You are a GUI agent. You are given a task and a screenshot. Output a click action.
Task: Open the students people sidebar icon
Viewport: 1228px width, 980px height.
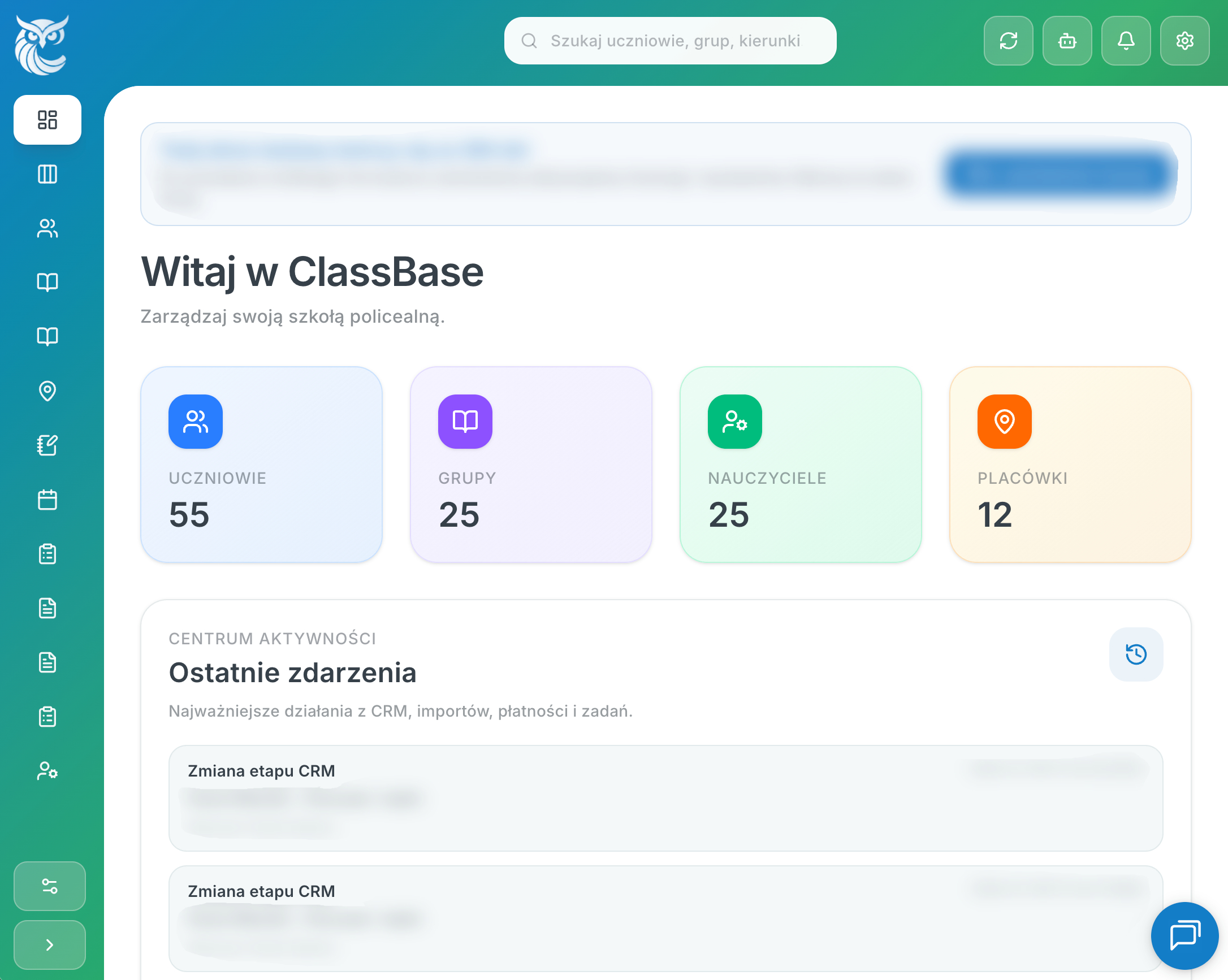[47, 228]
